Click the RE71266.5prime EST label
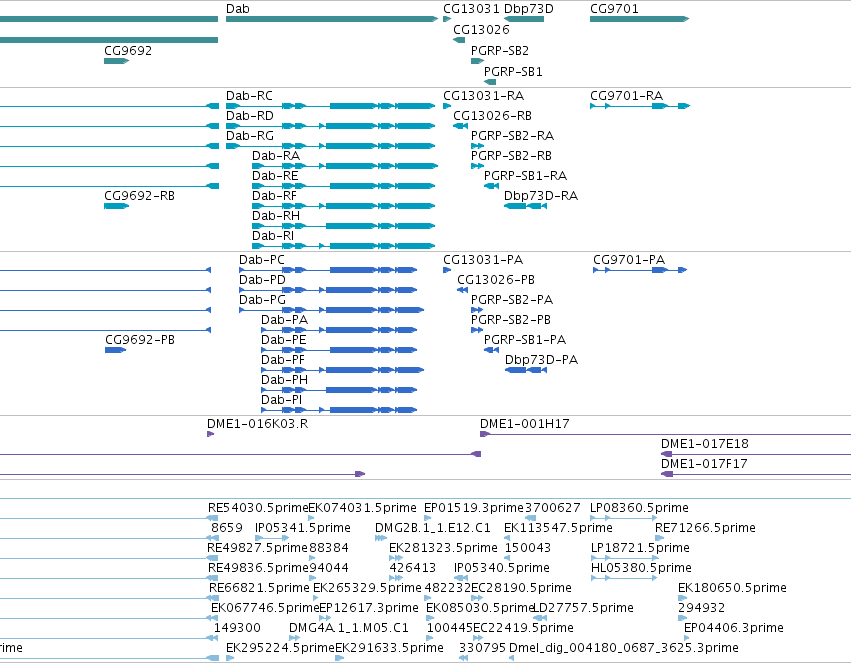The height and width of the screenshot is (663, 851). click(x=705, y=528)
